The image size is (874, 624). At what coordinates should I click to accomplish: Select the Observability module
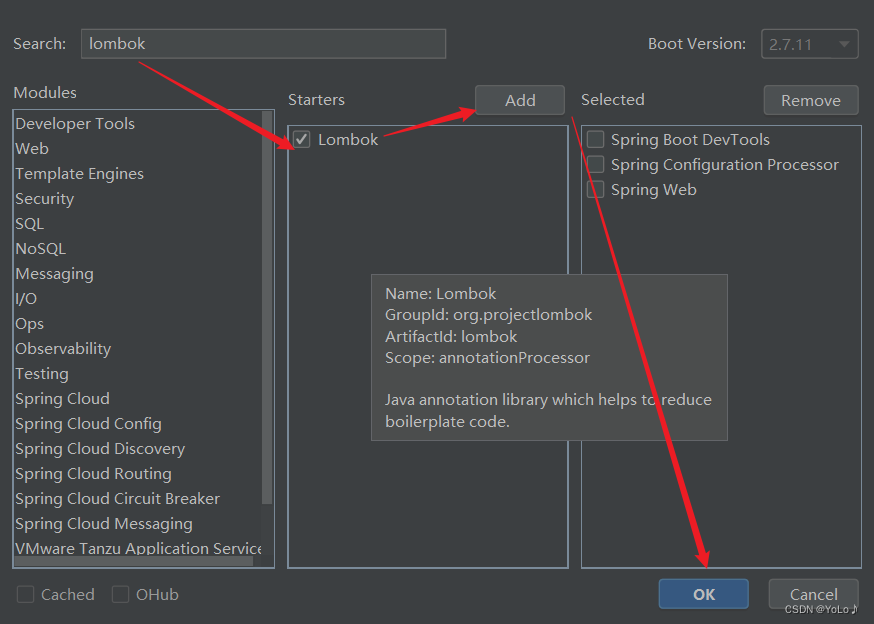(x=137, y=349)
